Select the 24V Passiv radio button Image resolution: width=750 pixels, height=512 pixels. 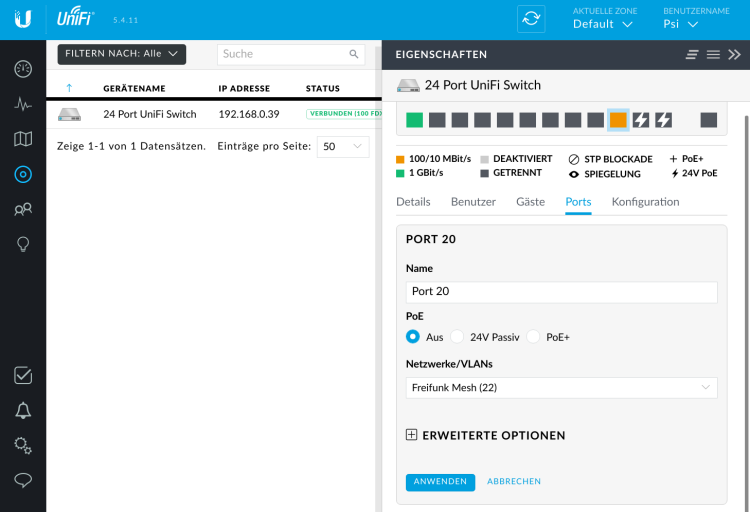pos(457,336)
